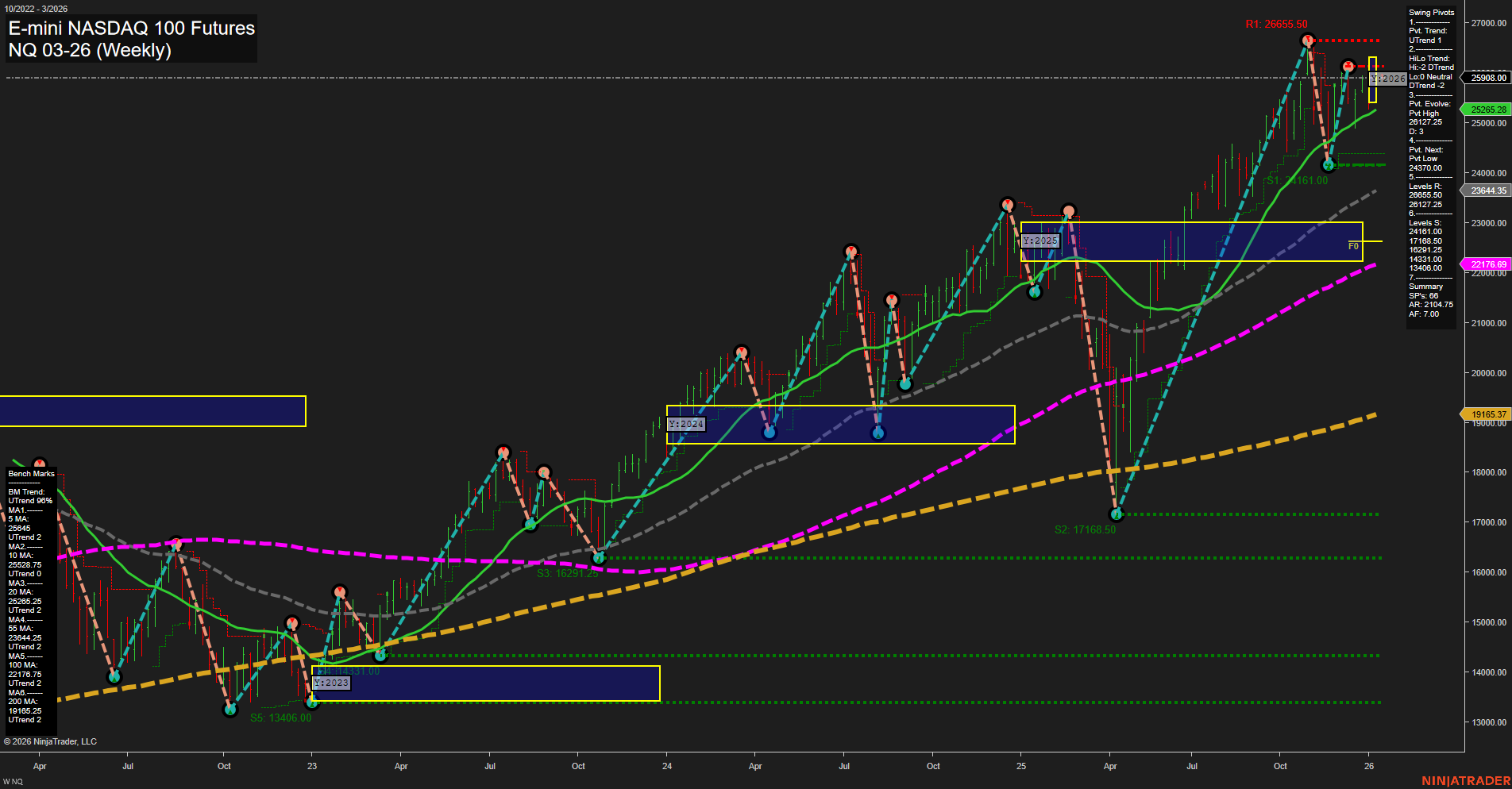Click the © 2026 NinjaTrader, LLC copyright text
1512x789 pixels.
click(51, 741)
